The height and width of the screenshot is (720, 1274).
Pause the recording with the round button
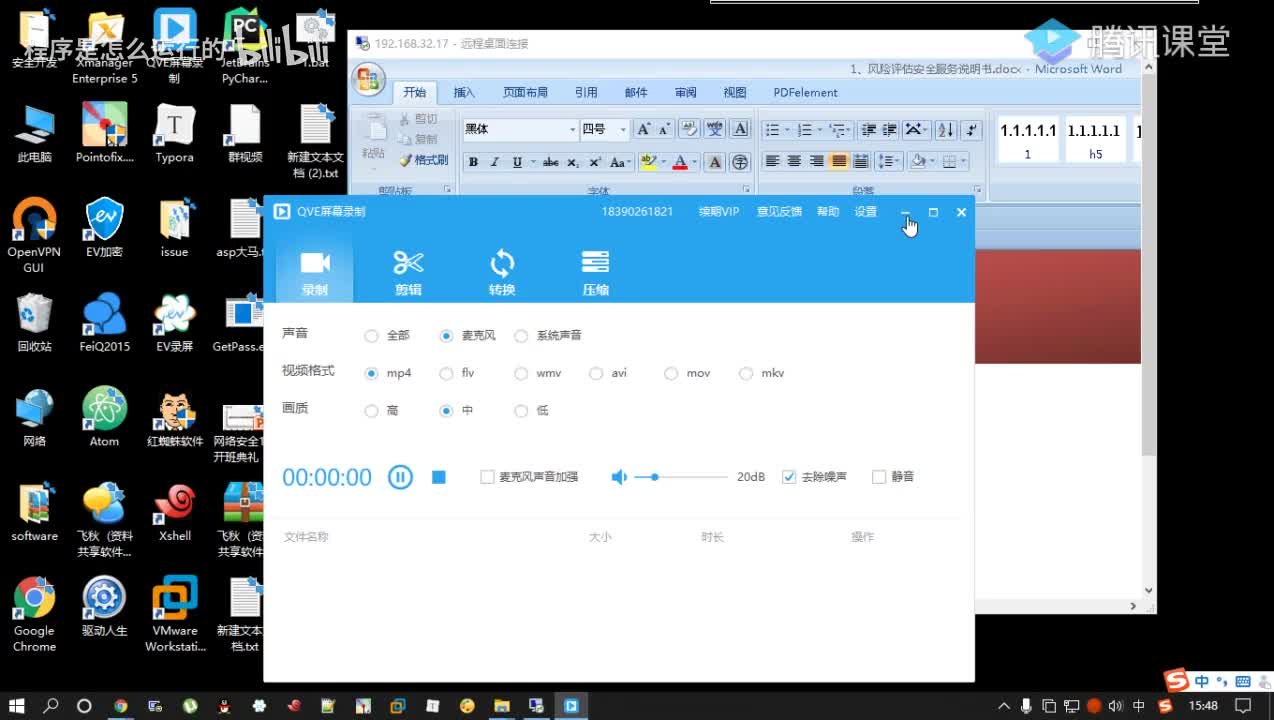(400, 477)
